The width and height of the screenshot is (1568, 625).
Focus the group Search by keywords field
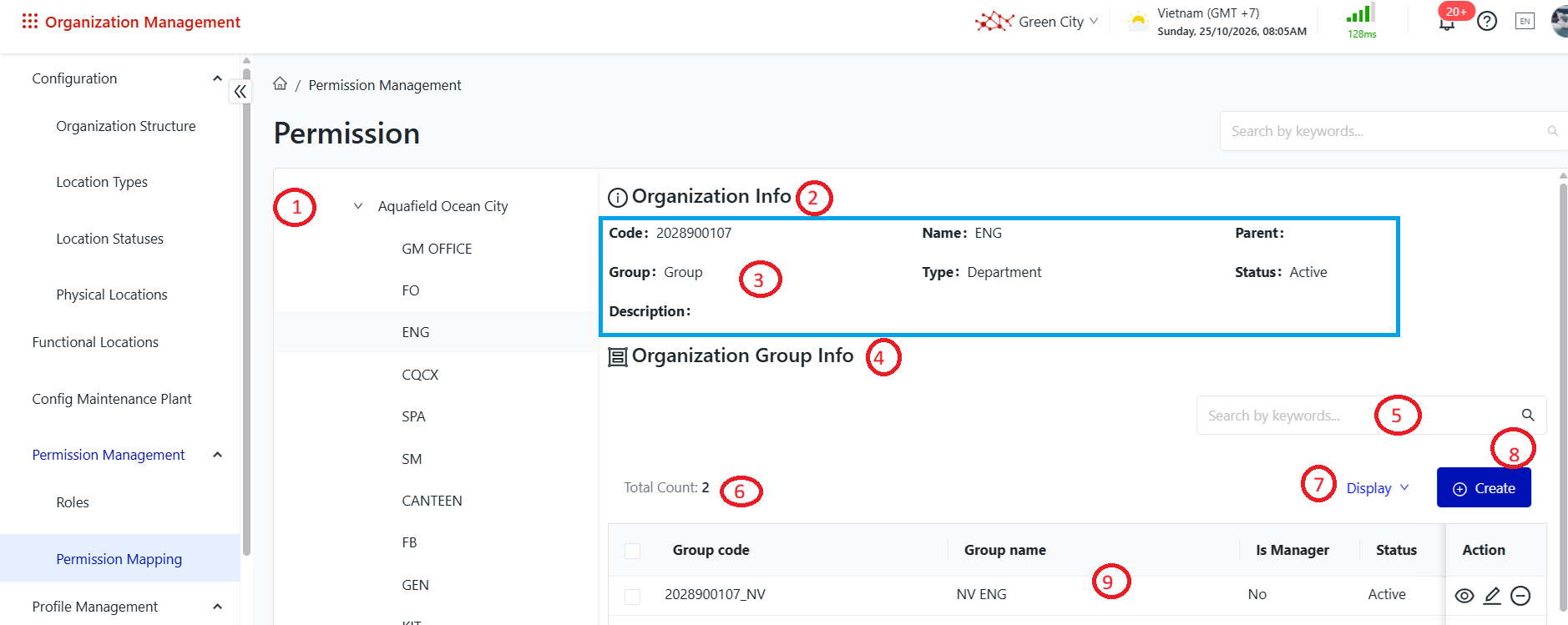click(1371, 416)
